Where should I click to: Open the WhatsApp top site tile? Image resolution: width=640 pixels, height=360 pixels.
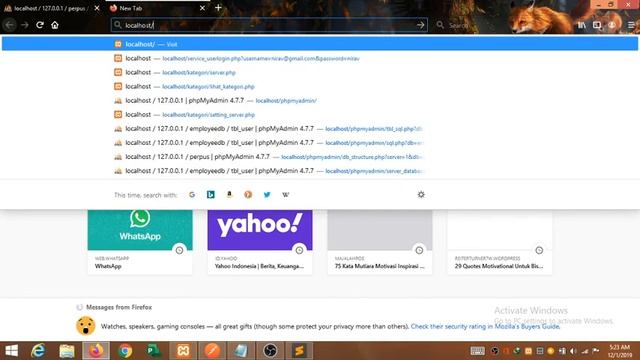(x=140, y=242)
